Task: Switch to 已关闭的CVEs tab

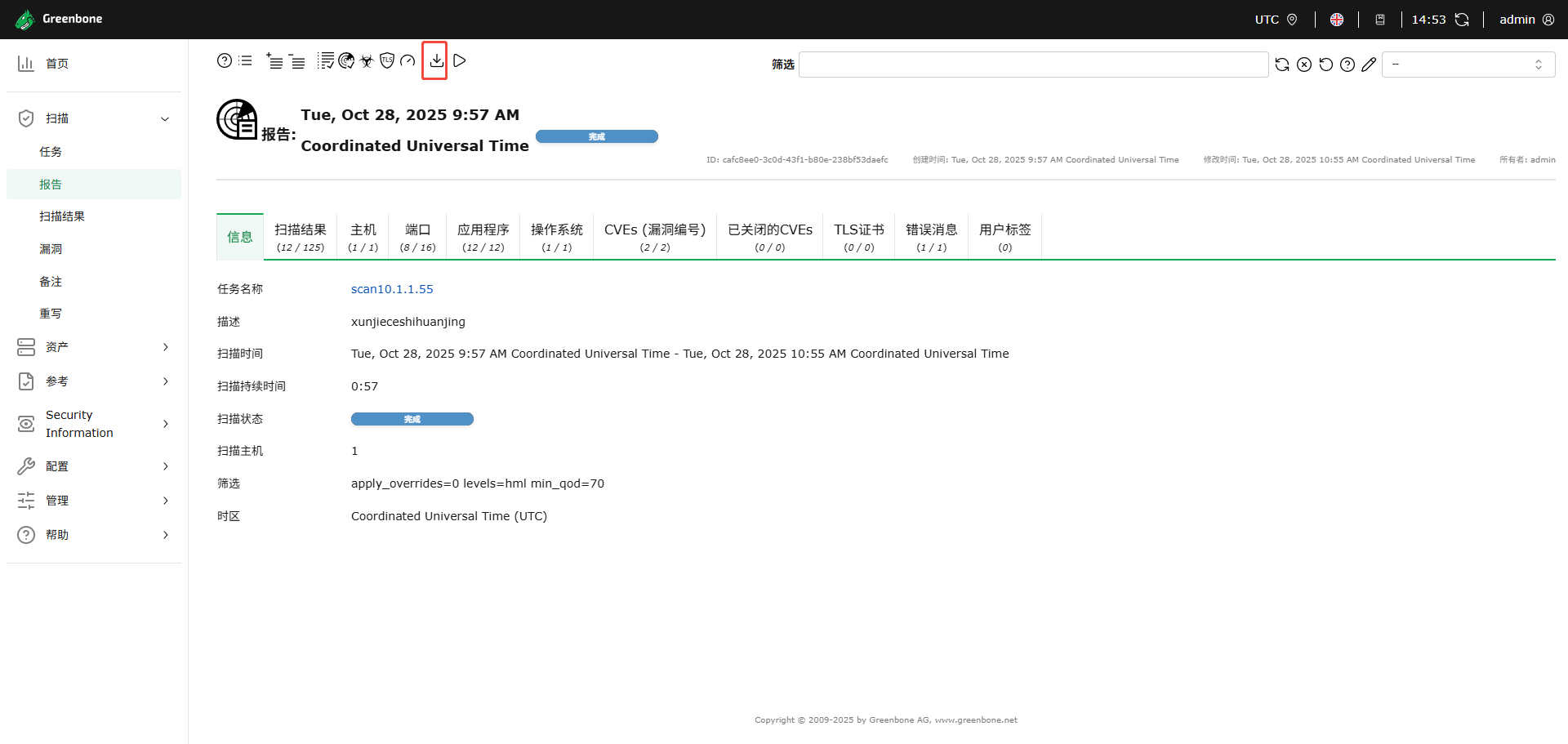Action: coord(770,237)
